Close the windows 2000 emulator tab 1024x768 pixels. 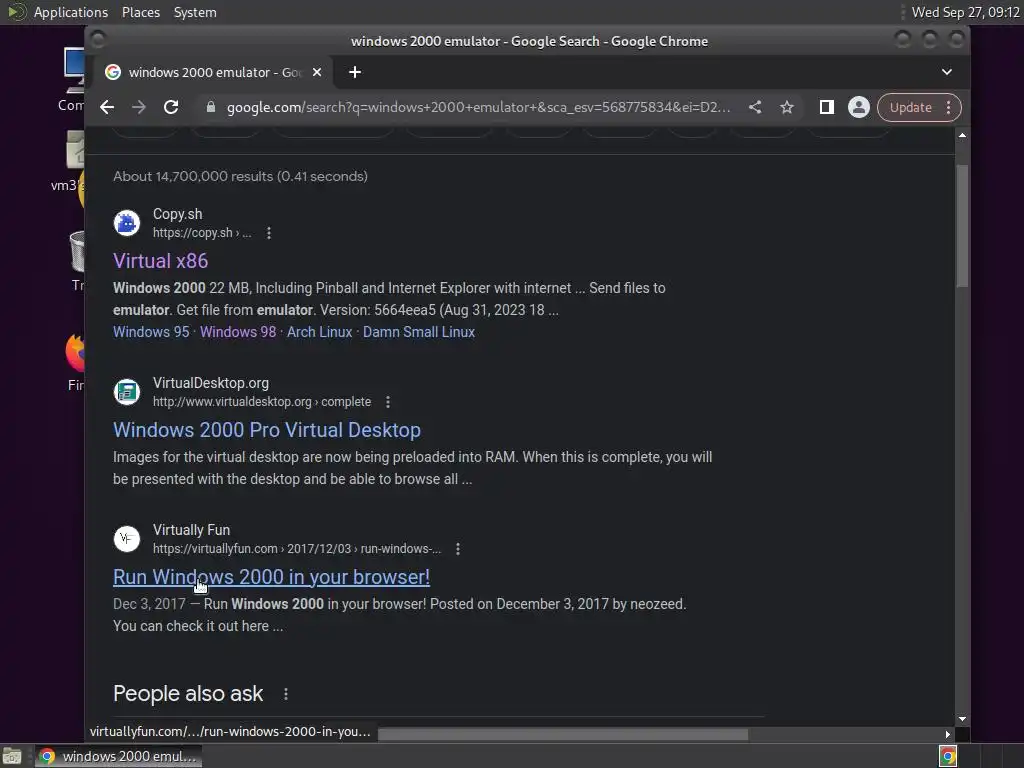coord(317,72)
